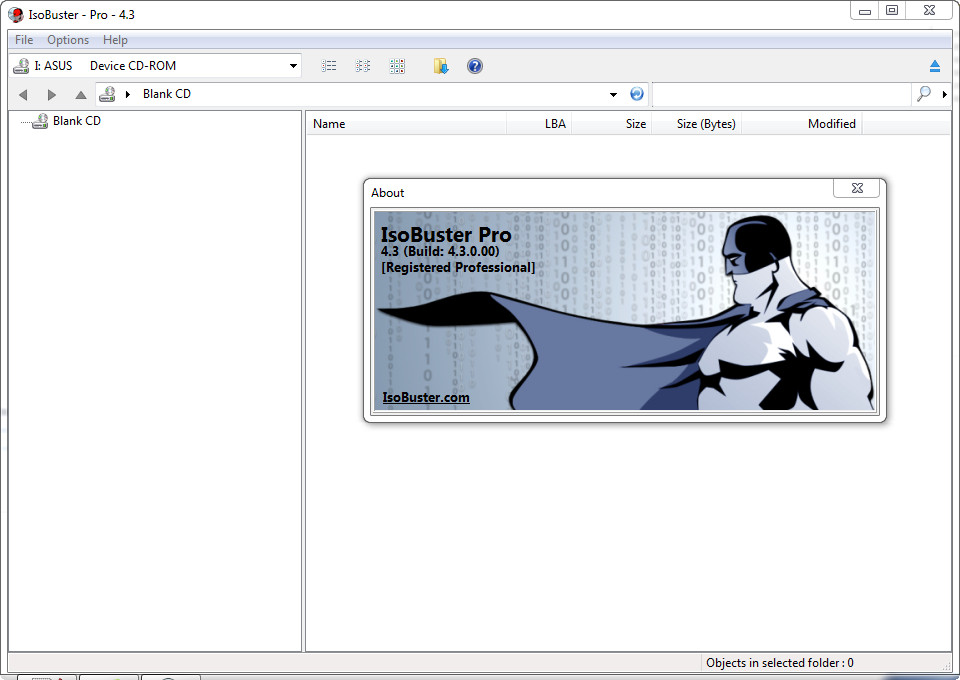
Task: Switch to small icons view
Action: point(362,65)
